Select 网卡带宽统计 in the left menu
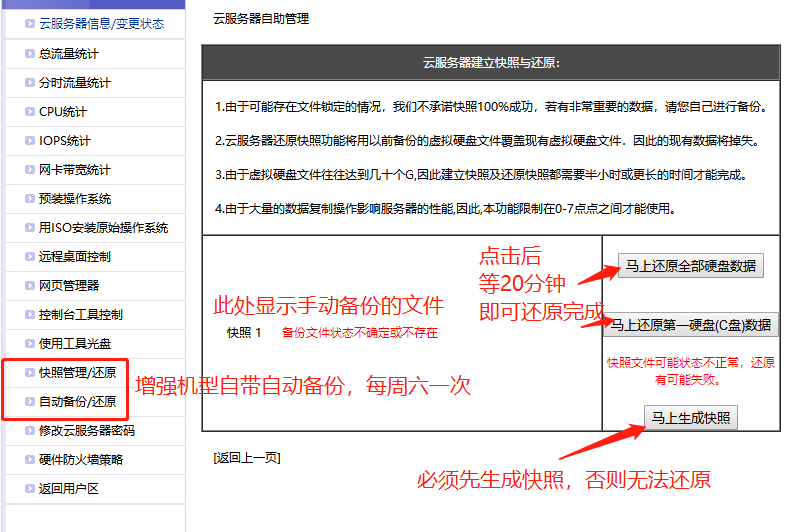The width and height of the screenshot is (800, 532). tap(74, 169)
